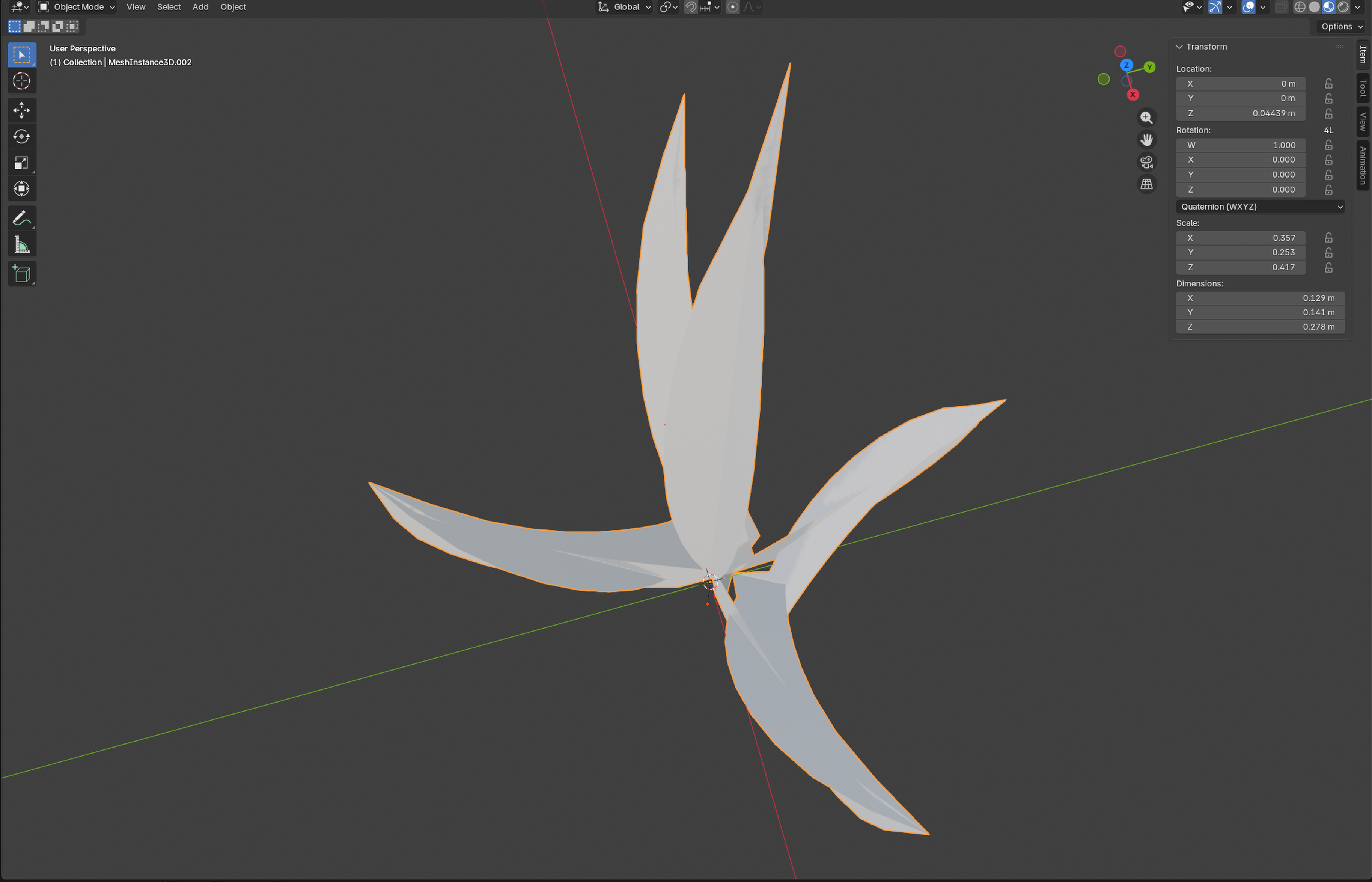1372x882 pixels.
Task: Open the transform orientation dropdown showing Global
Action: click(x=624, y=7)
